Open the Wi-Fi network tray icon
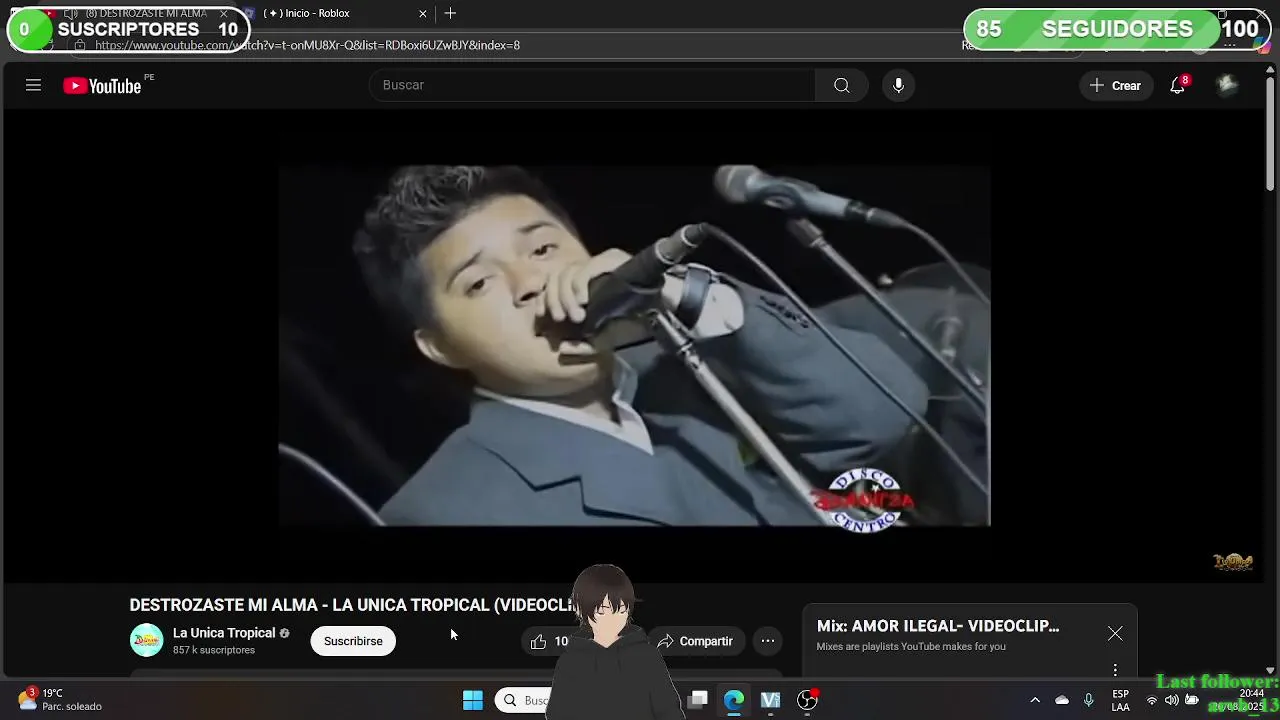Screen dimensions: 1280x720 pyautogui.click(x=1152, y=700)
